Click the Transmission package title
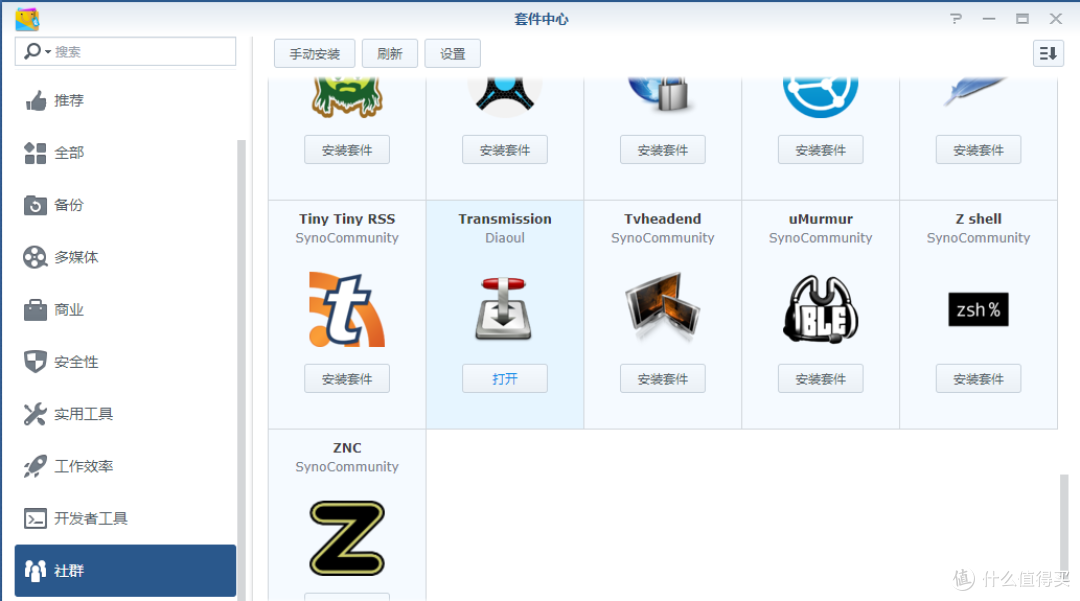The width and height of the screenshot is (1080, 601). (x=505, y=219)
